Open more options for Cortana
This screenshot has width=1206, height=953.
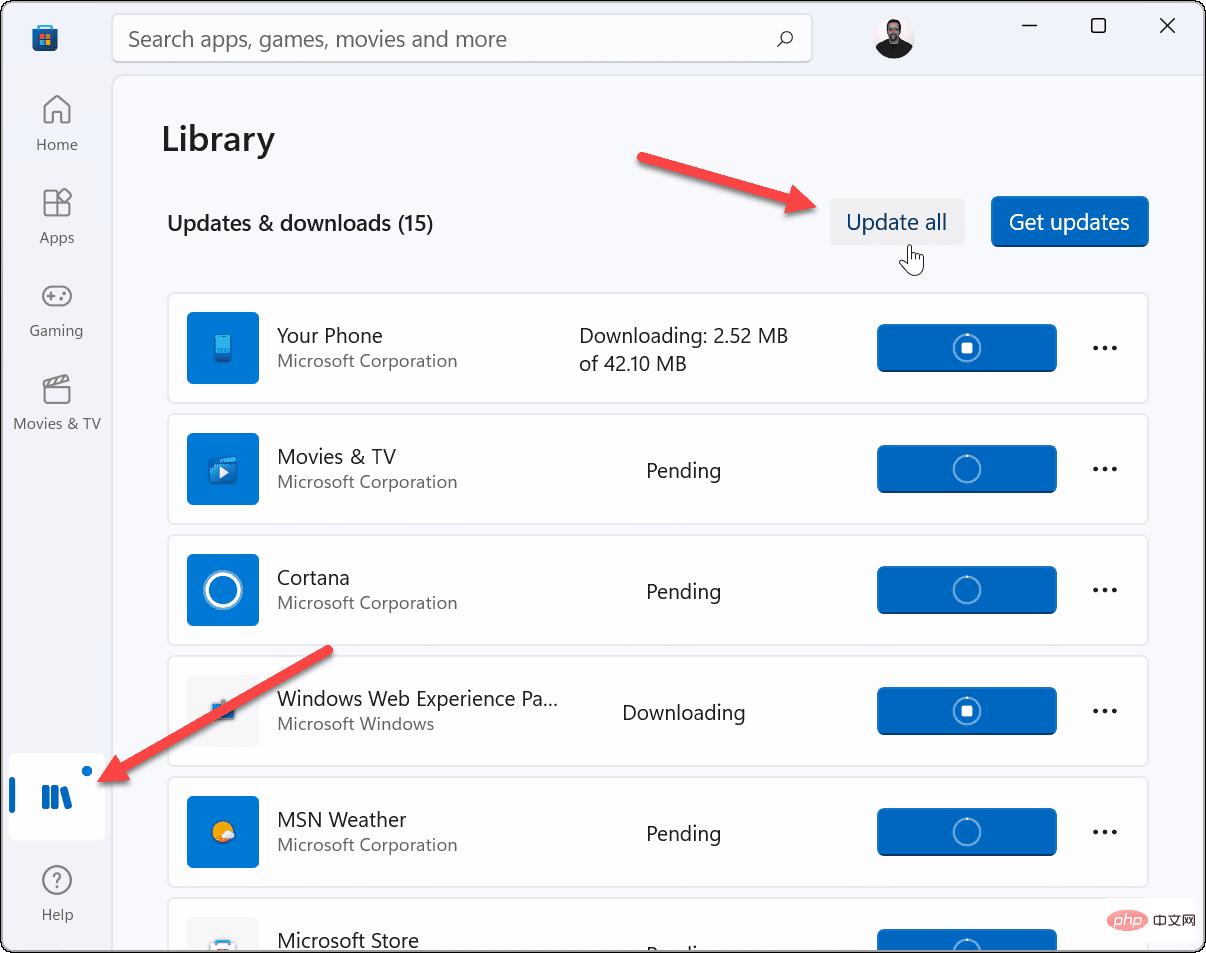(1105, 590)
